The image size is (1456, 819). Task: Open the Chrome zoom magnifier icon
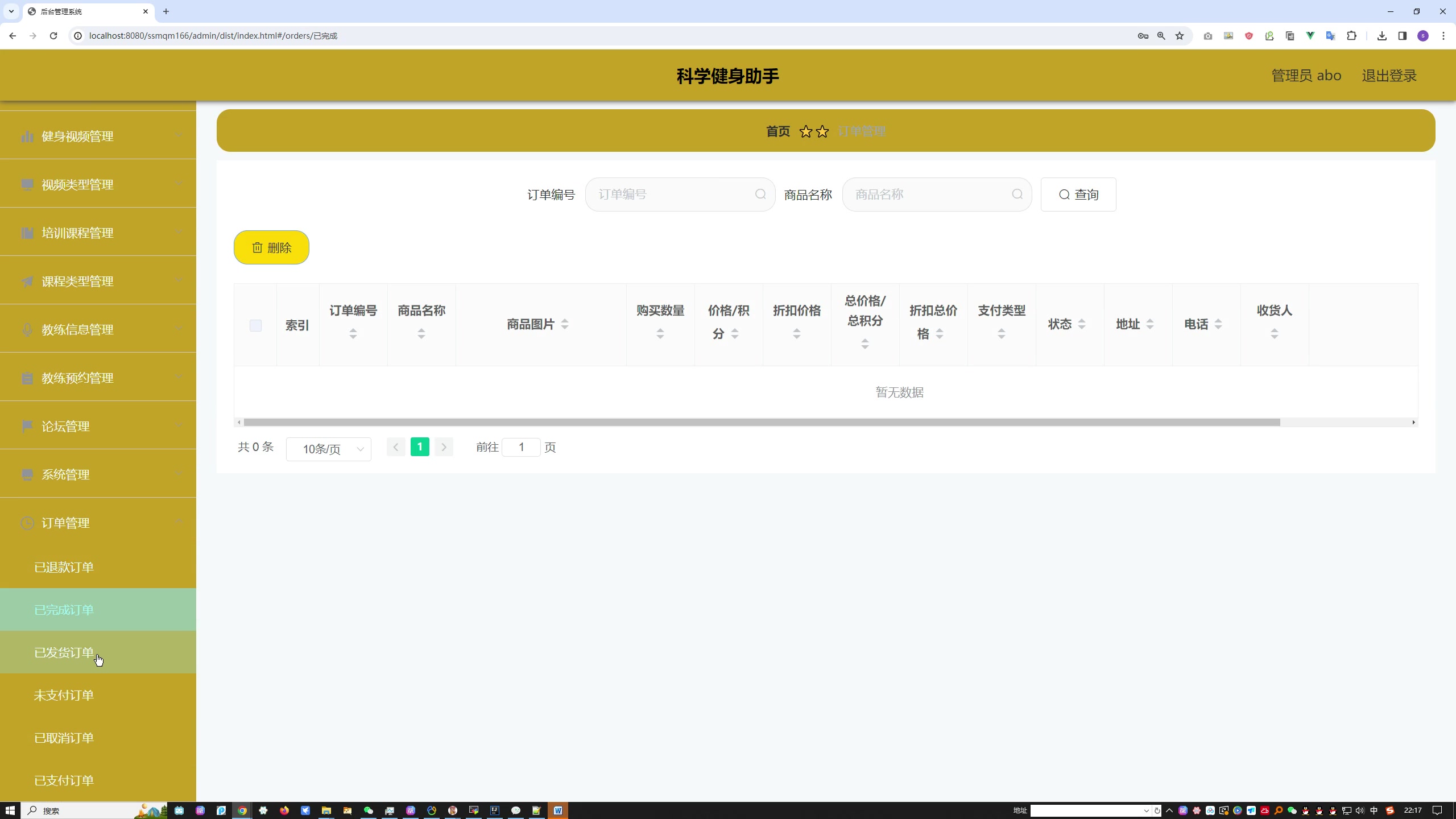[1161, 36]
